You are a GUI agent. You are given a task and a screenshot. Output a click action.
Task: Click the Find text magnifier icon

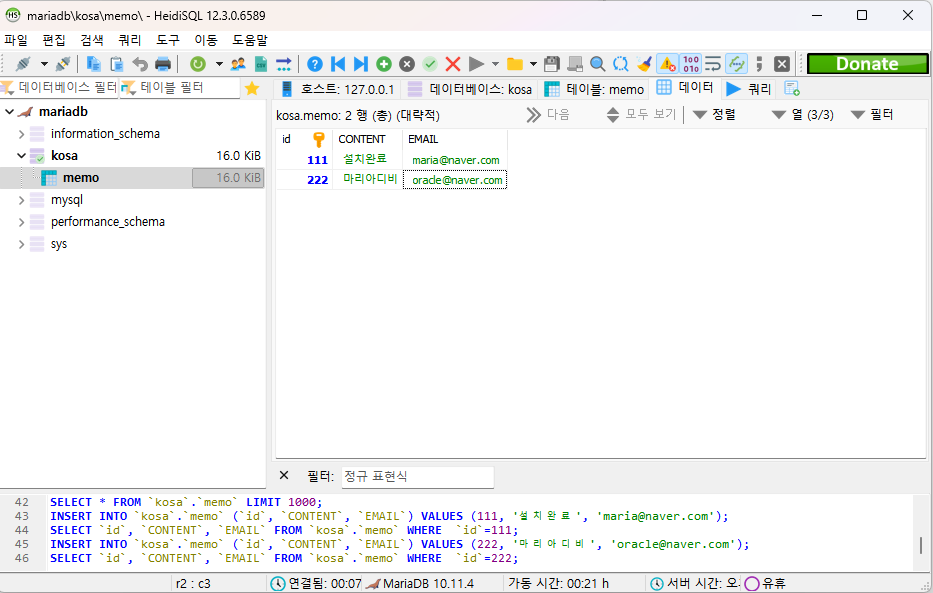(x=597, y=64)
